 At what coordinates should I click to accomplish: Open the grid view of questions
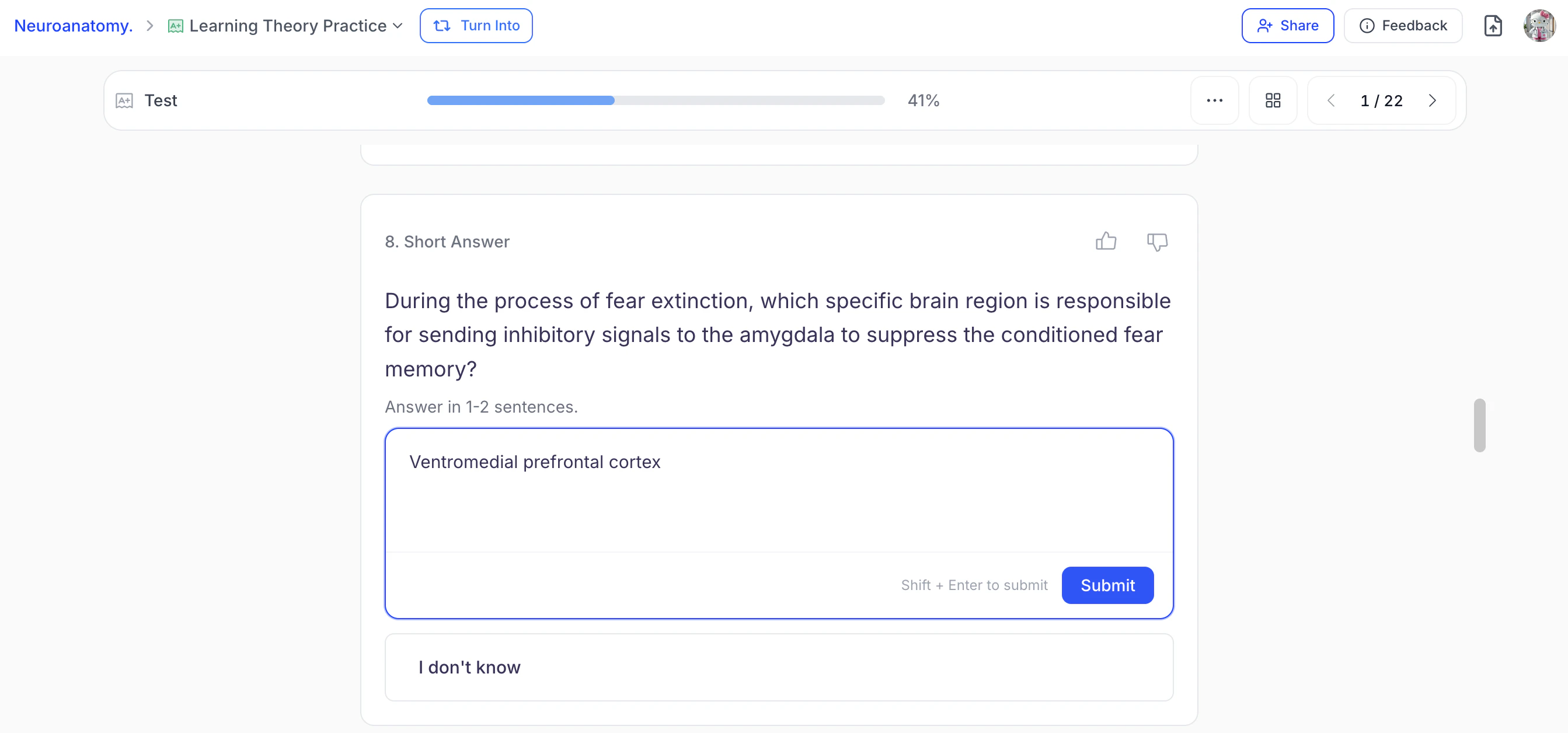point(1273,100)
